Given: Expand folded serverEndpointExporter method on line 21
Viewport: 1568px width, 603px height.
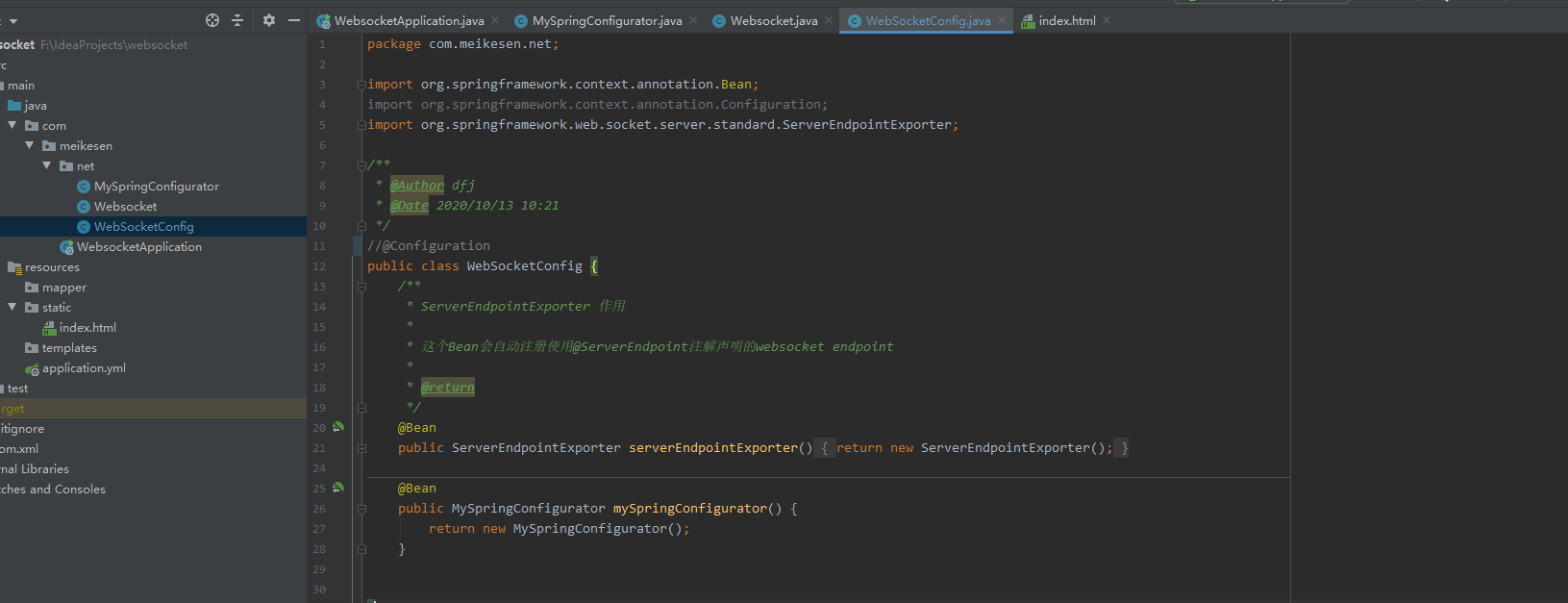Looking at the screenshot, I should click(361, 448).
